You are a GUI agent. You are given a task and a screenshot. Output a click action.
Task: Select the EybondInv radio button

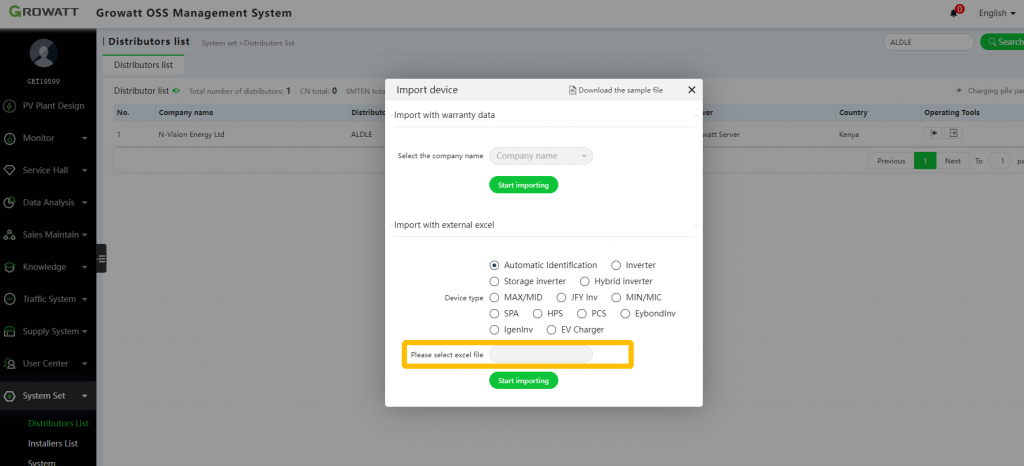tap(625, 313)
